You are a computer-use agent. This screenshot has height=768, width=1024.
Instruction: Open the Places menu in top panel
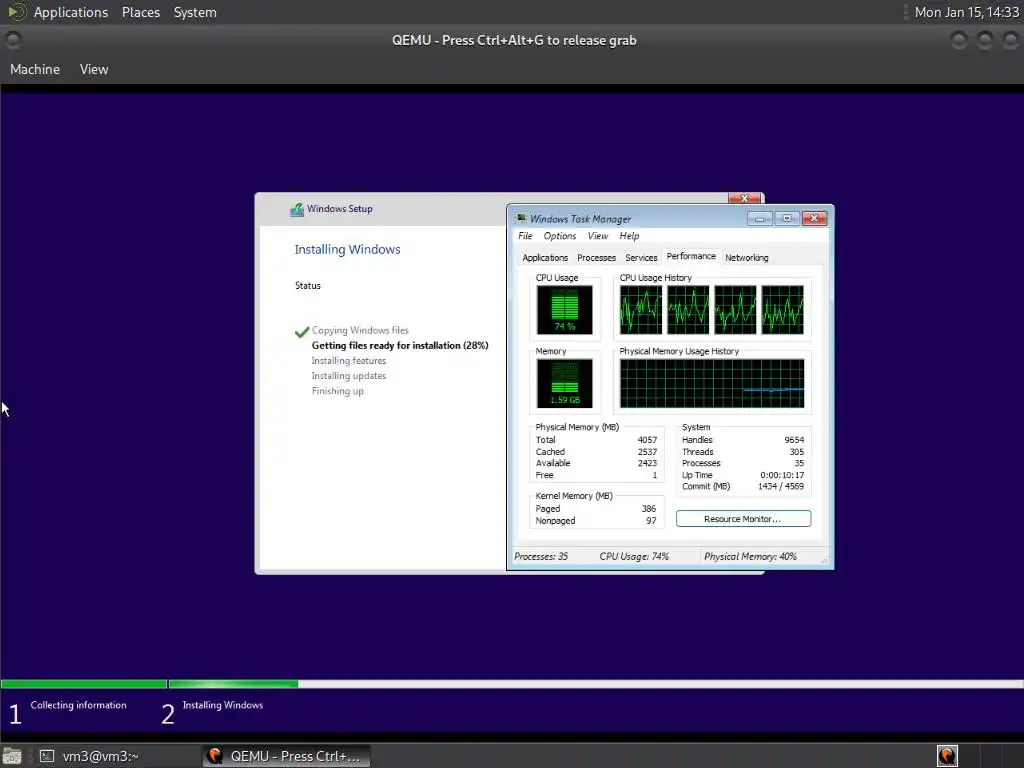point(140,12)
